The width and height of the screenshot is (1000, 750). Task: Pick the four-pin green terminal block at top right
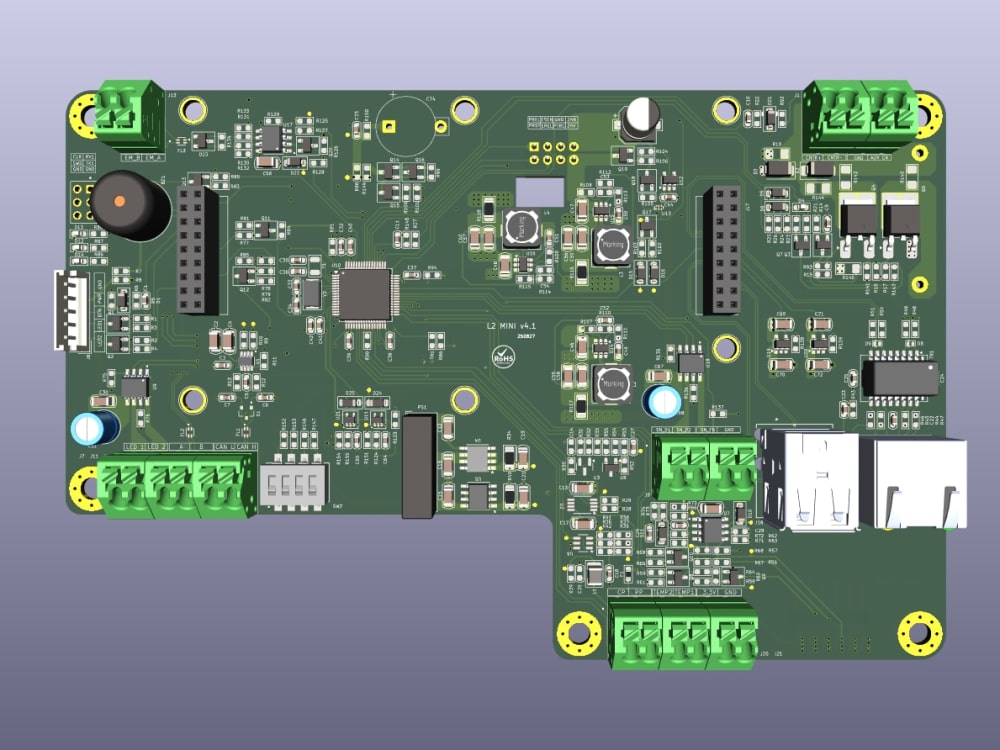[861, 116]
